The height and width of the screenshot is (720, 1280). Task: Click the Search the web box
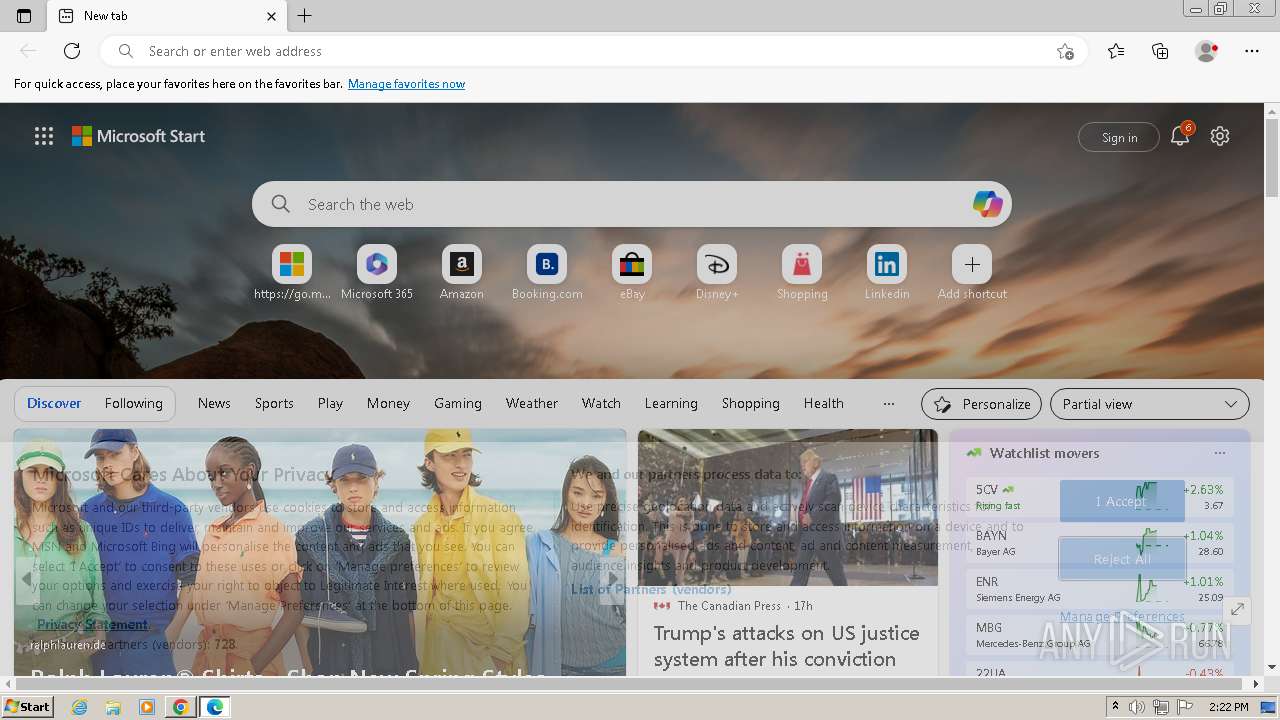tap(632, 204)
